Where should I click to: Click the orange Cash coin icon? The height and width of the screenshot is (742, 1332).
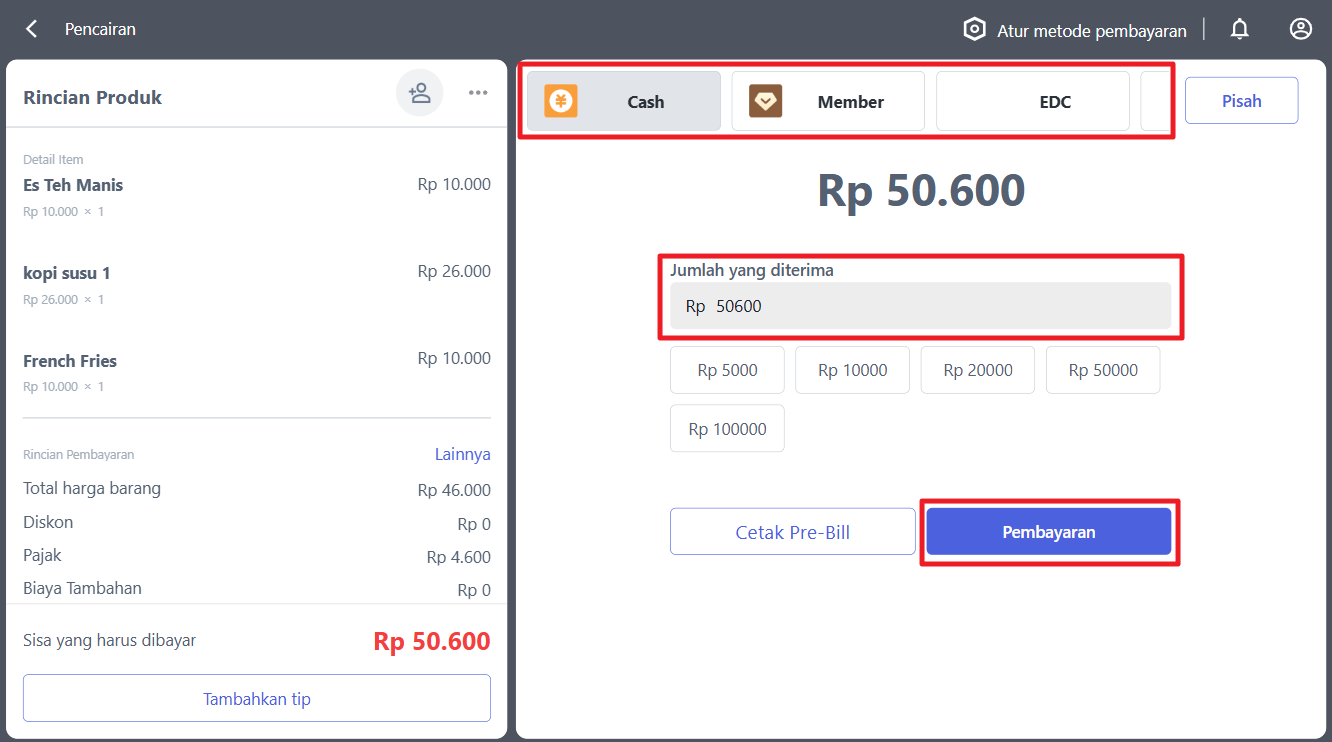(x=561, y=101)
